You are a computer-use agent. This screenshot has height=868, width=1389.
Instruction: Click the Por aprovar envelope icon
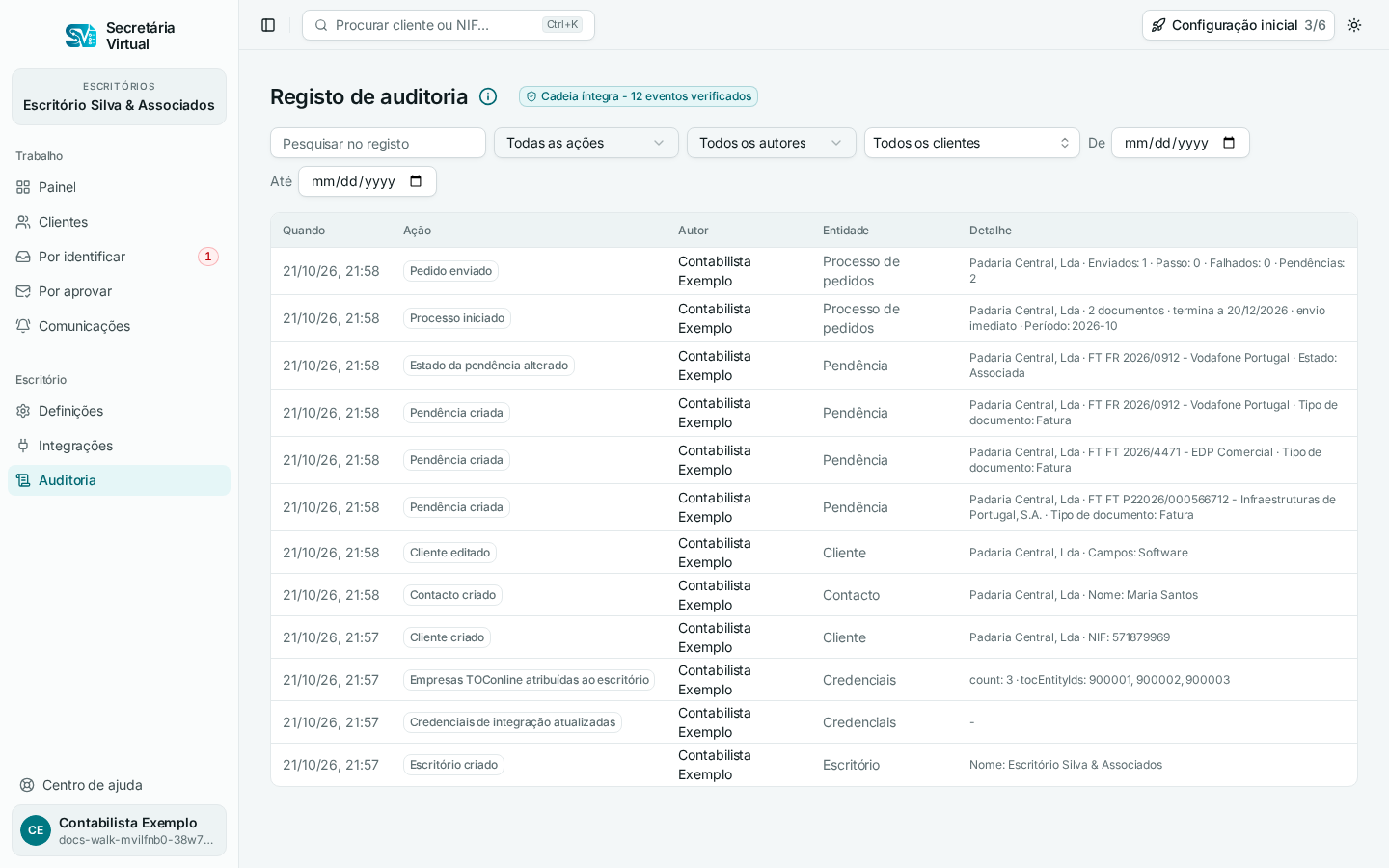(x=23, y=291)
